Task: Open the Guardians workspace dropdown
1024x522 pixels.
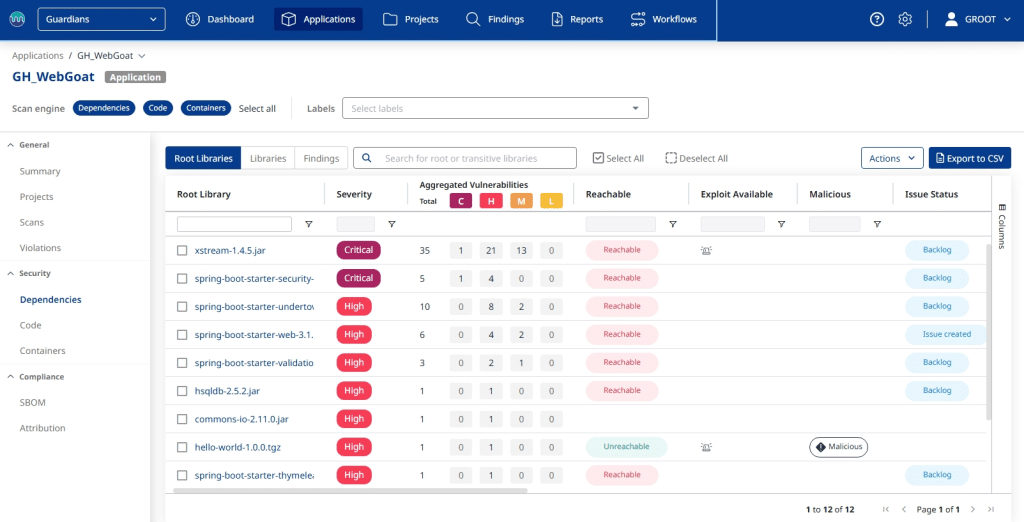Action: pos(101,19)
